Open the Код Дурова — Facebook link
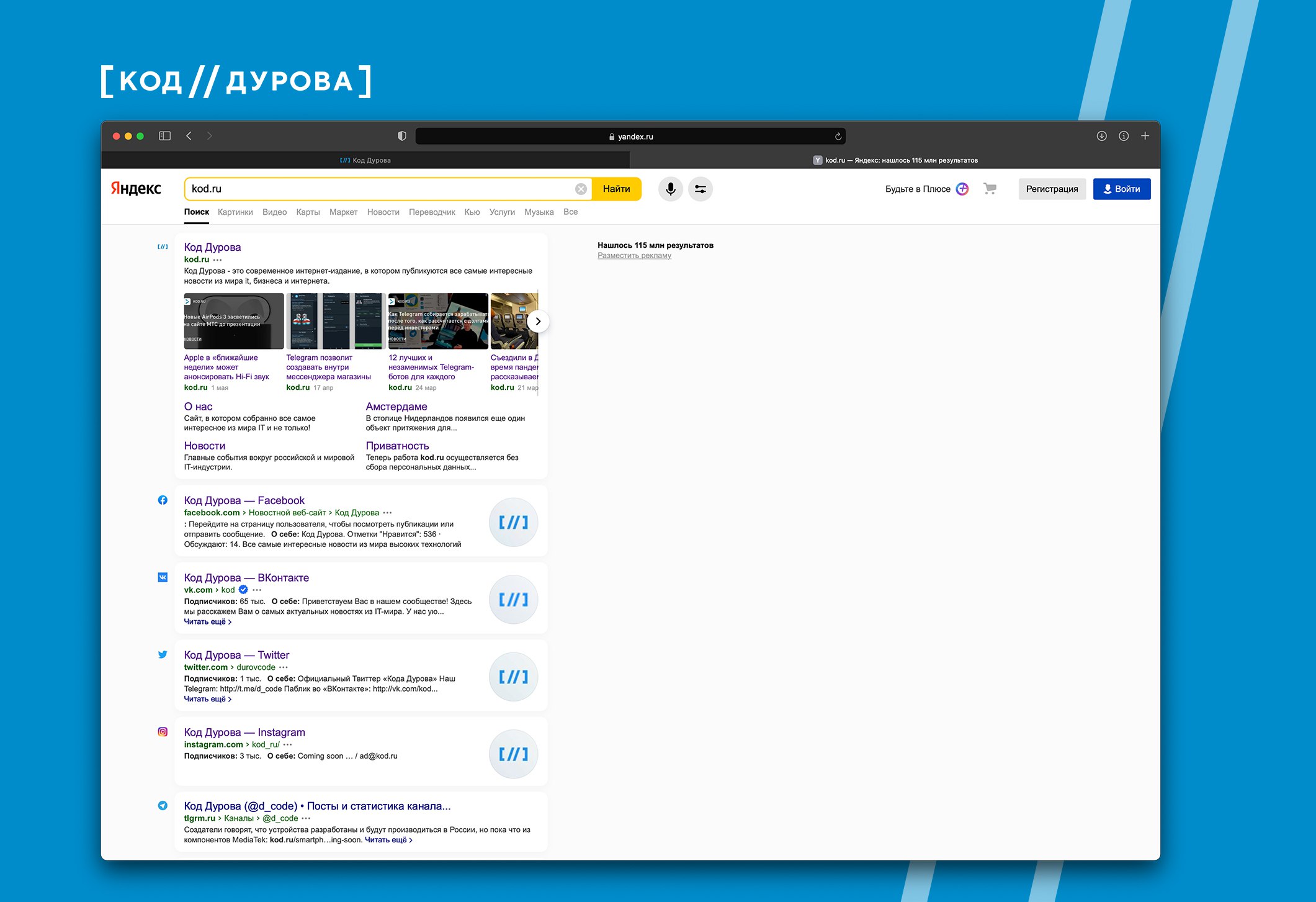 pyautogui.click(x=244, y=500)
